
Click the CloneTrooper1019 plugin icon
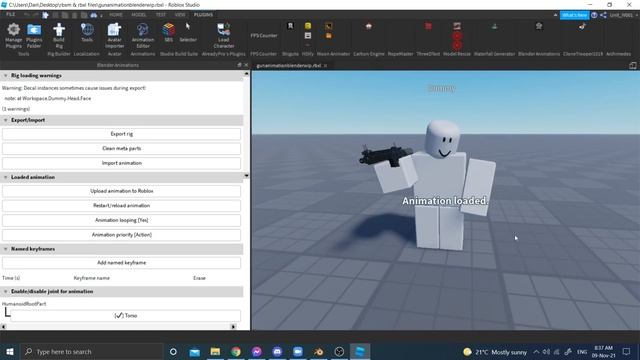(x=582, y=26)
